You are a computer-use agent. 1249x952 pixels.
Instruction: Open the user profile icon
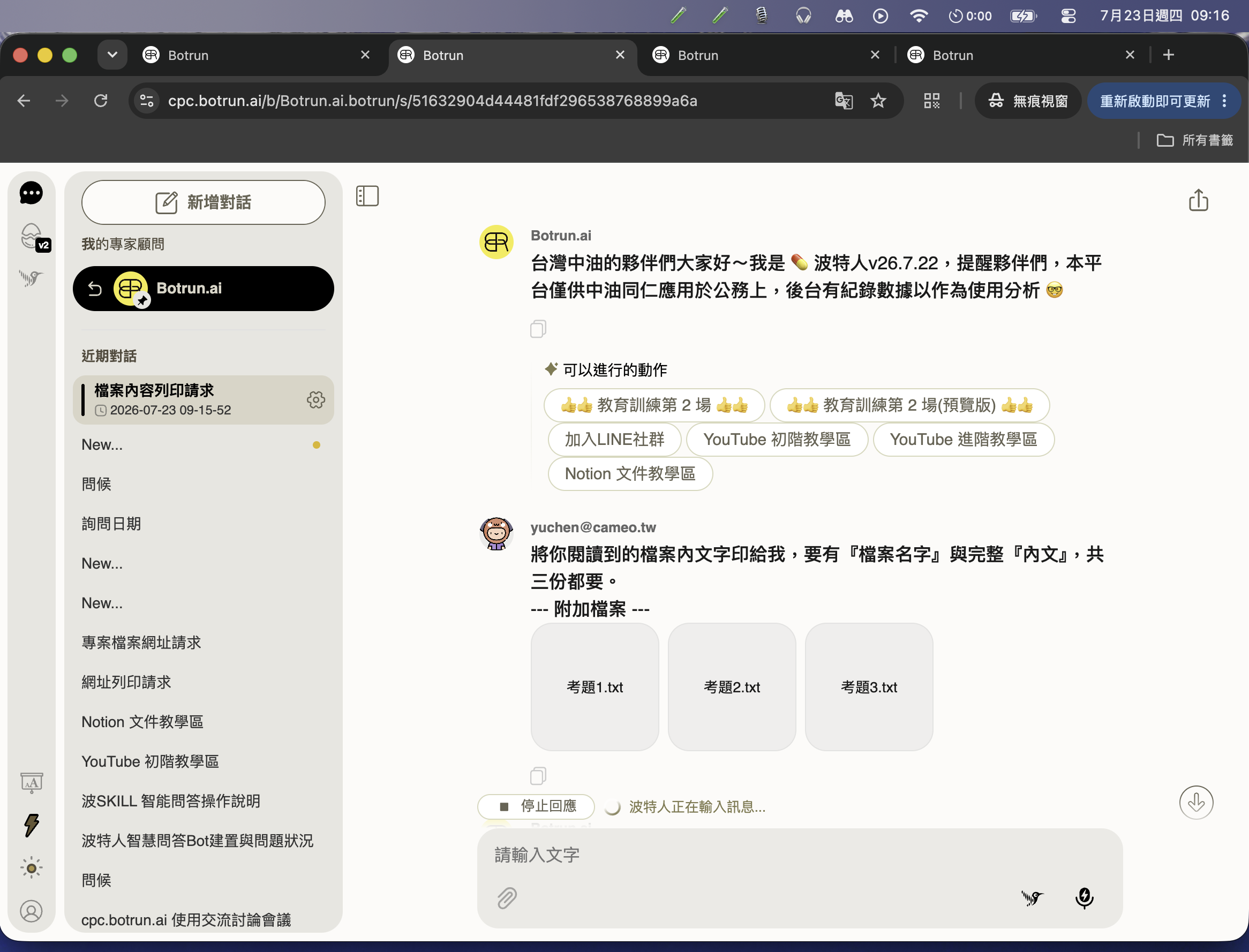click(x=32, y=911)
